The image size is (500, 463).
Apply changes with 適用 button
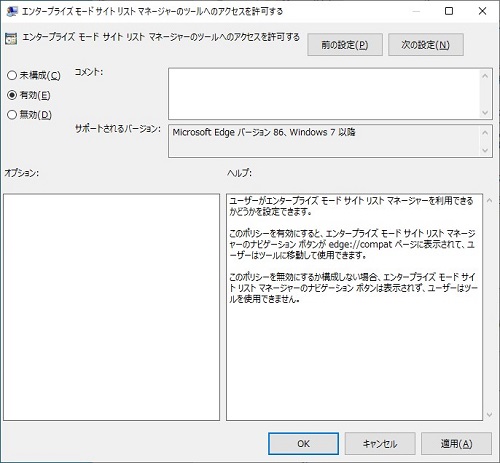coord(456,444)
